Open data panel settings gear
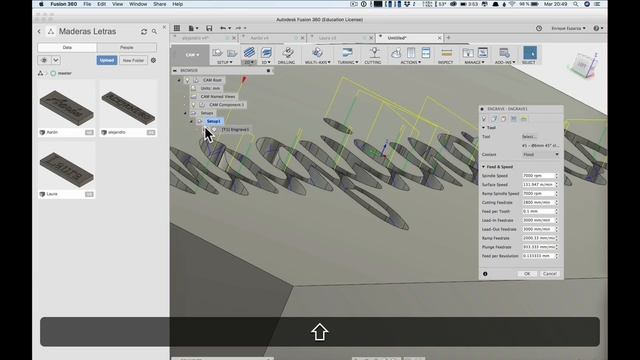The image size is (640, 360). (153, 60)
